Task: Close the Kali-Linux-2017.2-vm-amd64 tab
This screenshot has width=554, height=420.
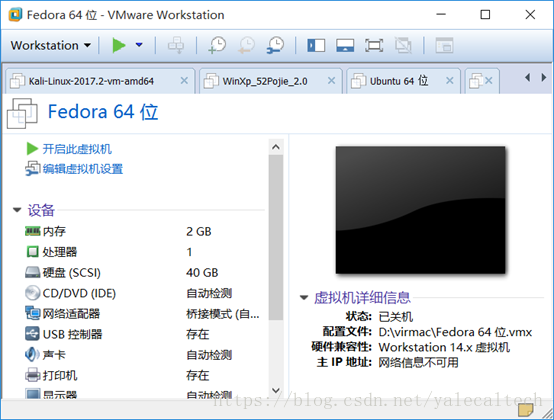Action: point(184,81)
